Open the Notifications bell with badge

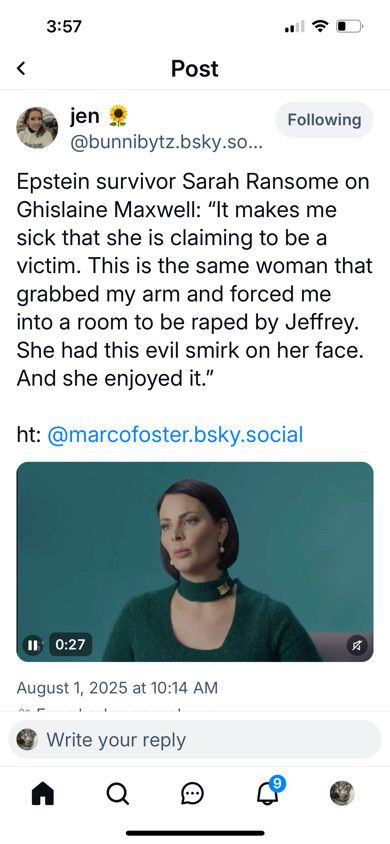(x=269, y=791)
